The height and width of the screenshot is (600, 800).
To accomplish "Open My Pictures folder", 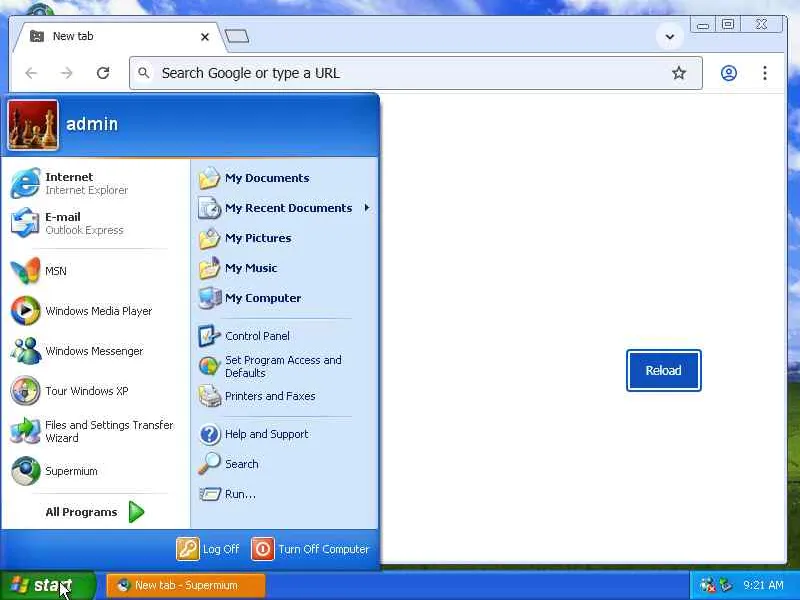I will 285,238.
